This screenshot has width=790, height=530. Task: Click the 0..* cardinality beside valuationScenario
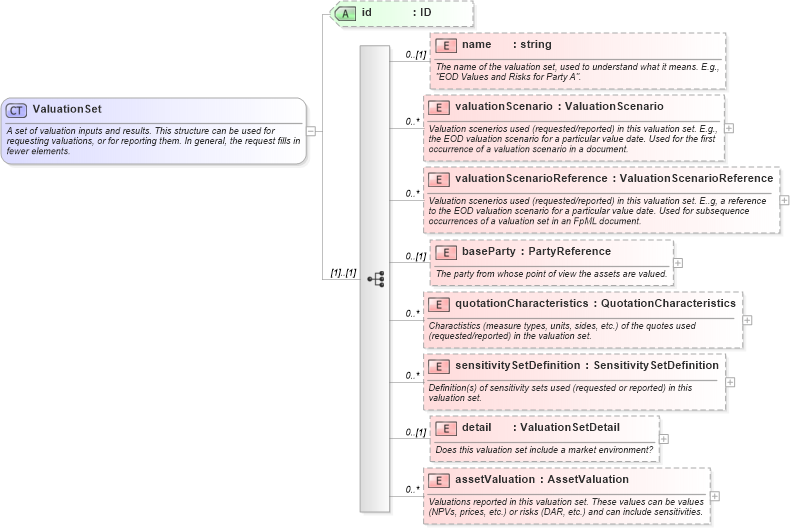pyautogui.click(x=413, y=121)
